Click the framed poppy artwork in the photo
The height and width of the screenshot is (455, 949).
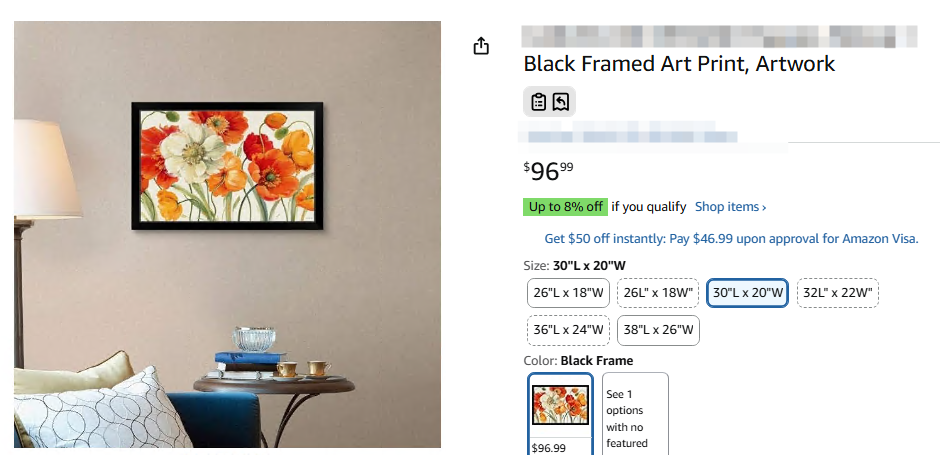coord(227,166)
